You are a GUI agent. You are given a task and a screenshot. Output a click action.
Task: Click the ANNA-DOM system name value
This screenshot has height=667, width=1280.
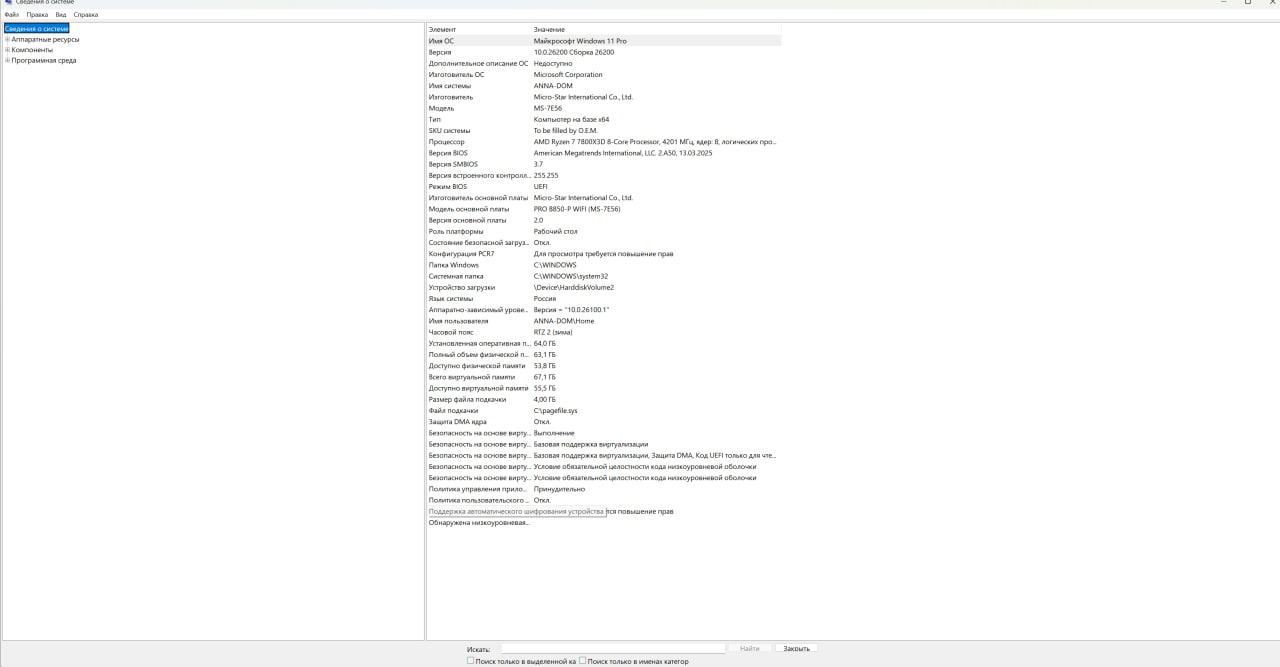click(552, 86)
